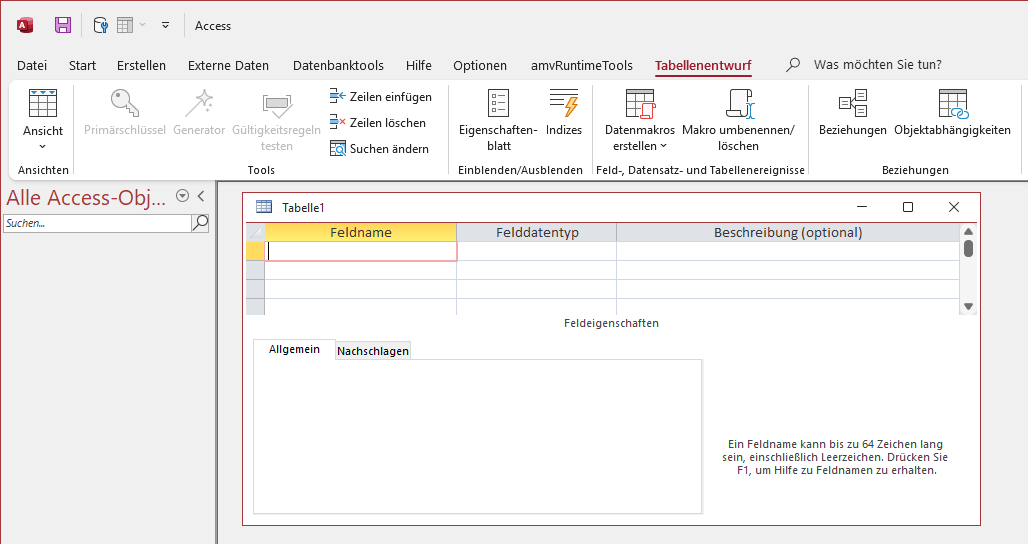Toggle the Eigenschaftenblatt pane

point(498,121)
